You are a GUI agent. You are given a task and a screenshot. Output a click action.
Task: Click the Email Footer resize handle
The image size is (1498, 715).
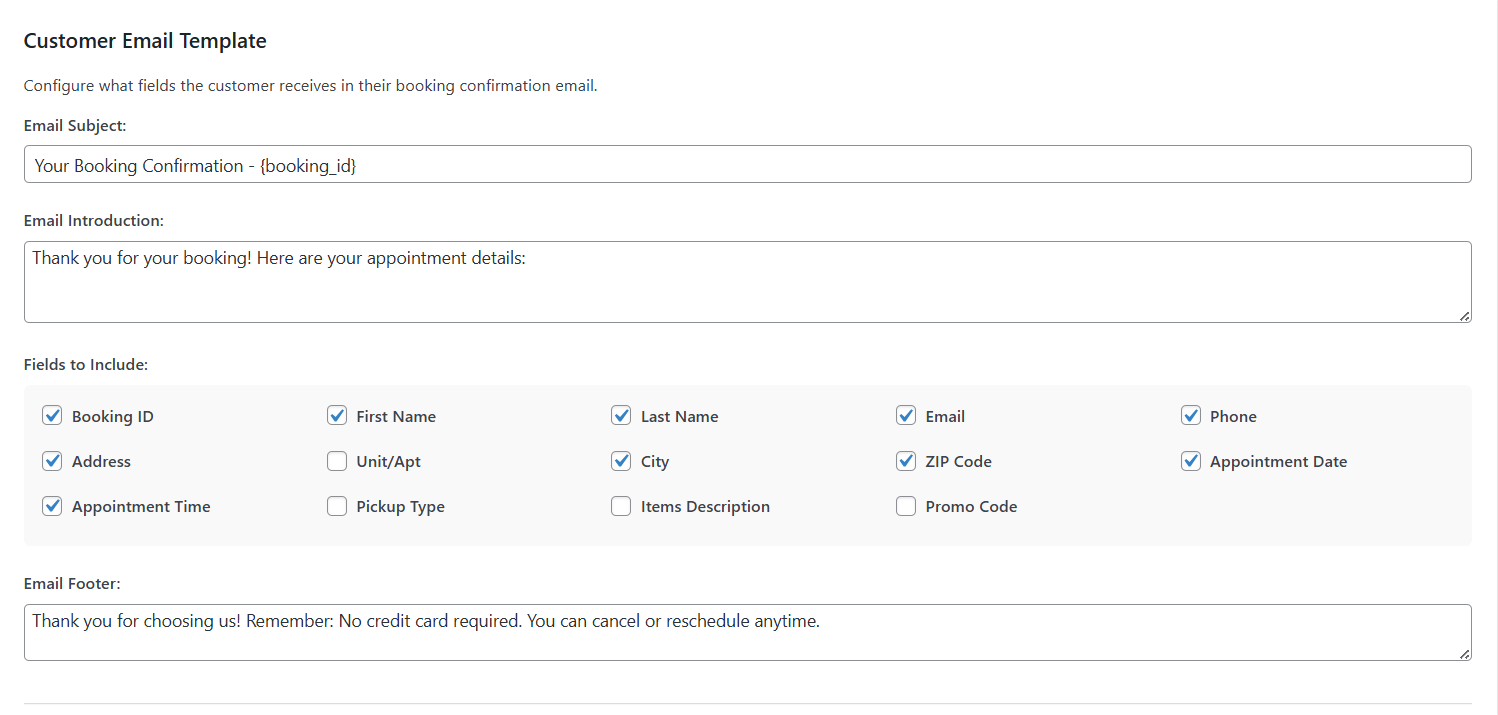click(x=1464, y=655)
